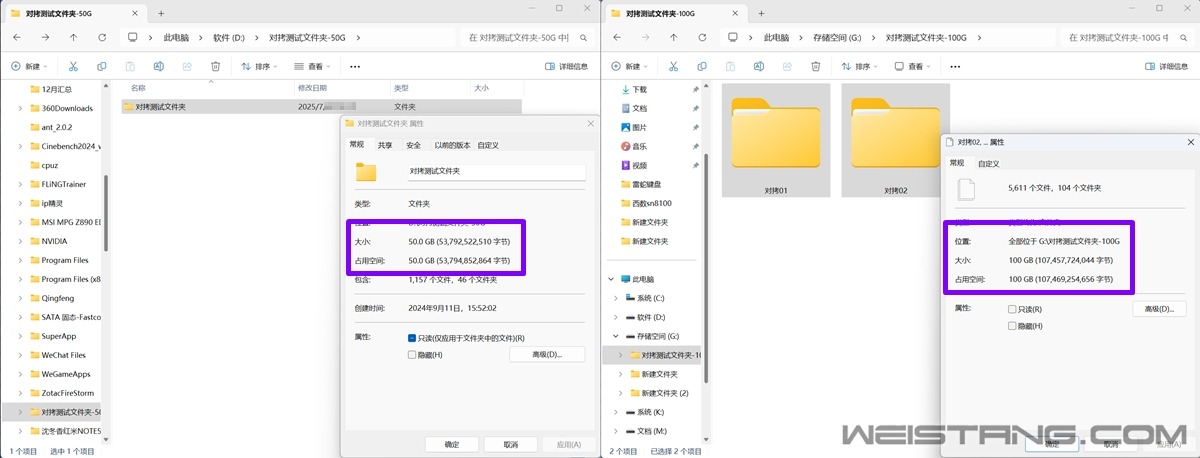Viewport: 1200px width, 458px height.
Task: Open the 查看 dropdown in the 50G window
Action: pyautogui.click(x=313, y=67)
